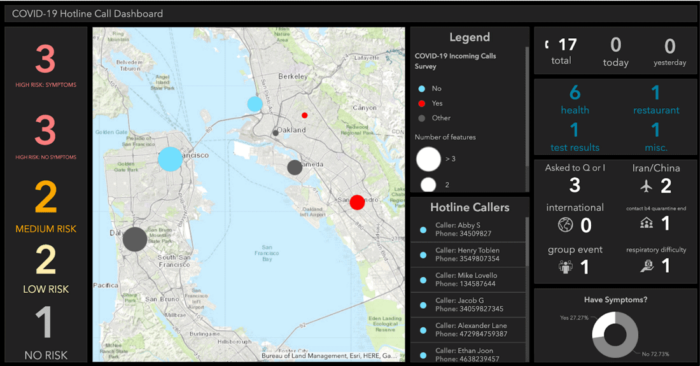
Task: Click the Low Risk indicator value 2
Action: 46,259
